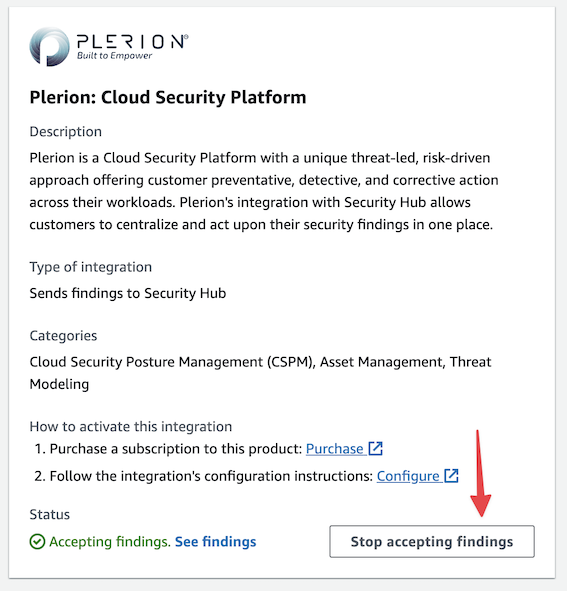Open the Purchase subscription link
Viewport: 567px width, 591px height.
[x=334, y=449]
